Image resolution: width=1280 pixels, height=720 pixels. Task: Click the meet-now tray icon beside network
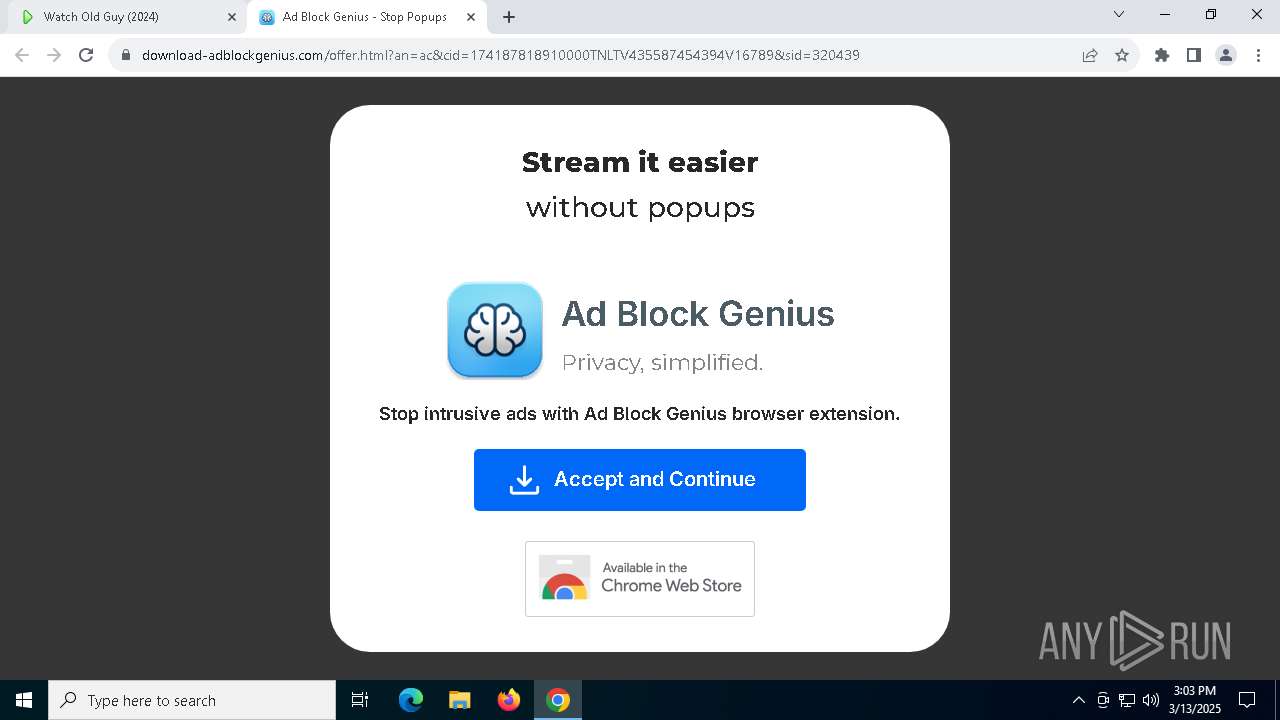tap(1103, 700)
